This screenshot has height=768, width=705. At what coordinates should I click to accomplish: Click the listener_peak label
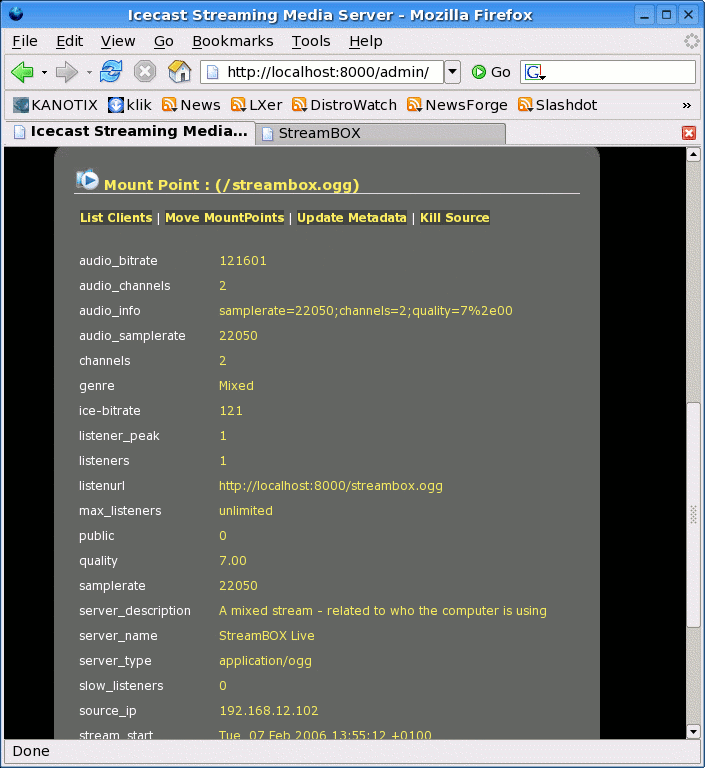[119, 436]
